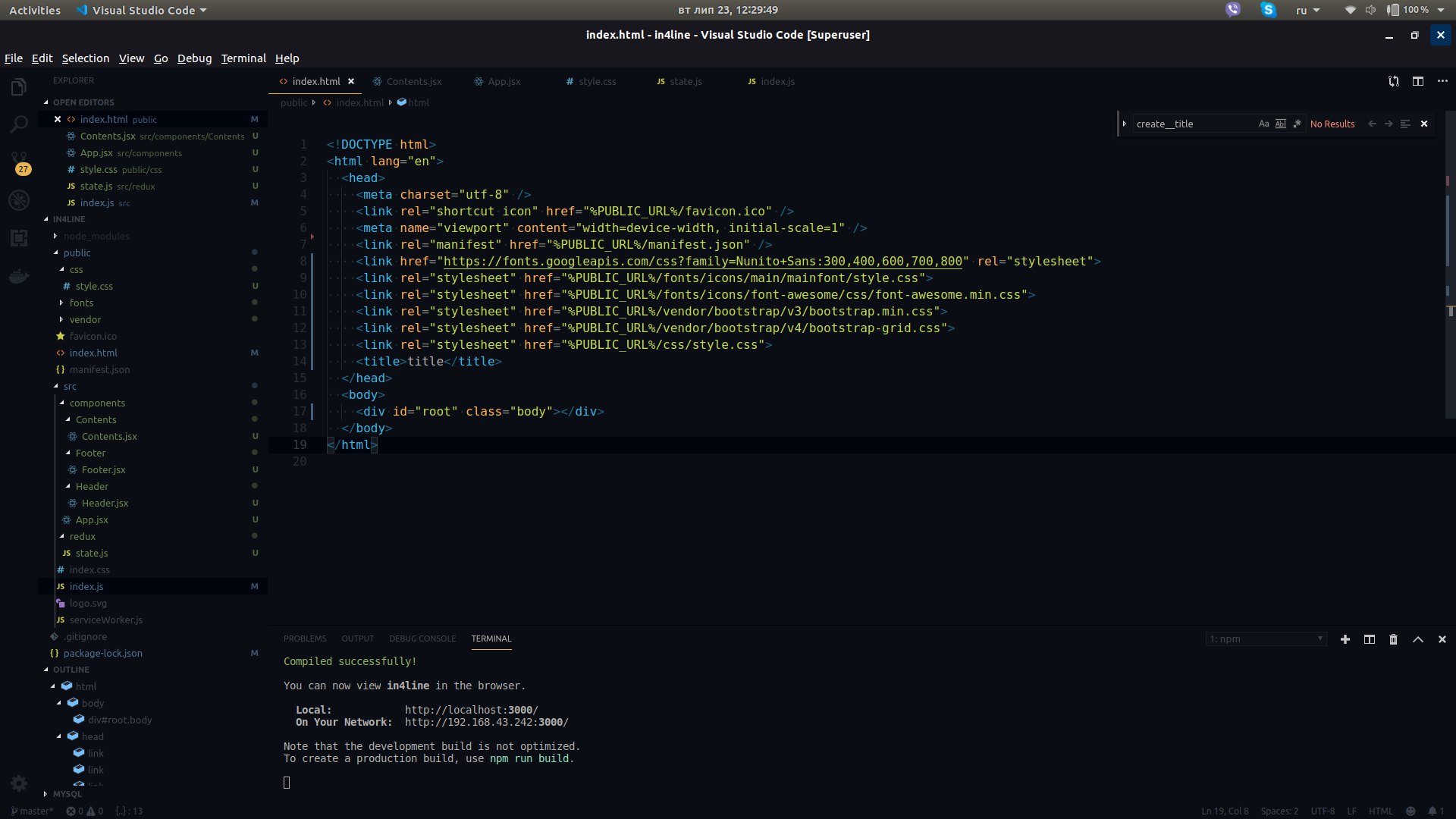Toggle Match Whole Word in the find widget

point(1280,124)
